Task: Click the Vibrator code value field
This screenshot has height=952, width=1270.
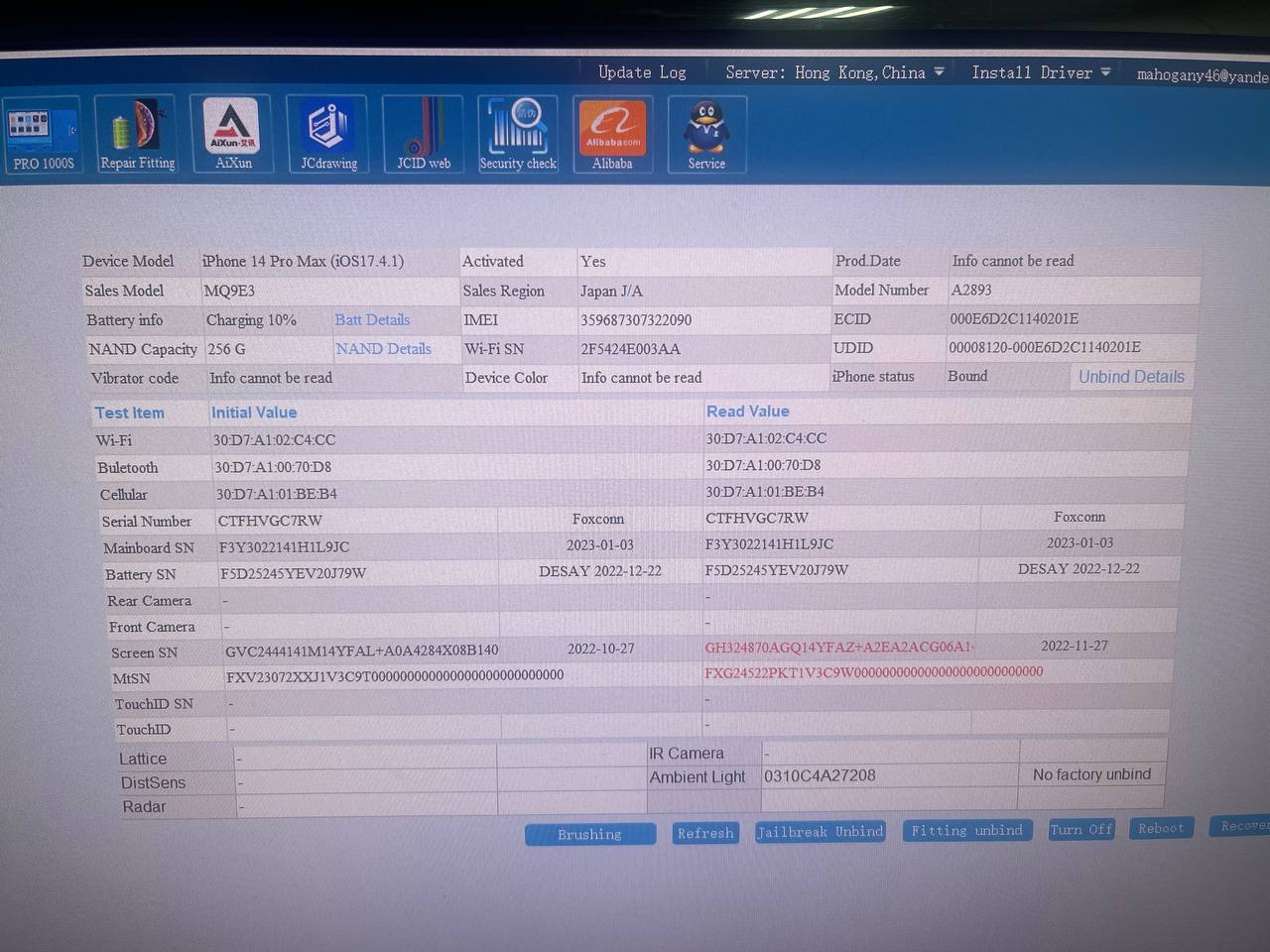Action: (x=332, y=378)
